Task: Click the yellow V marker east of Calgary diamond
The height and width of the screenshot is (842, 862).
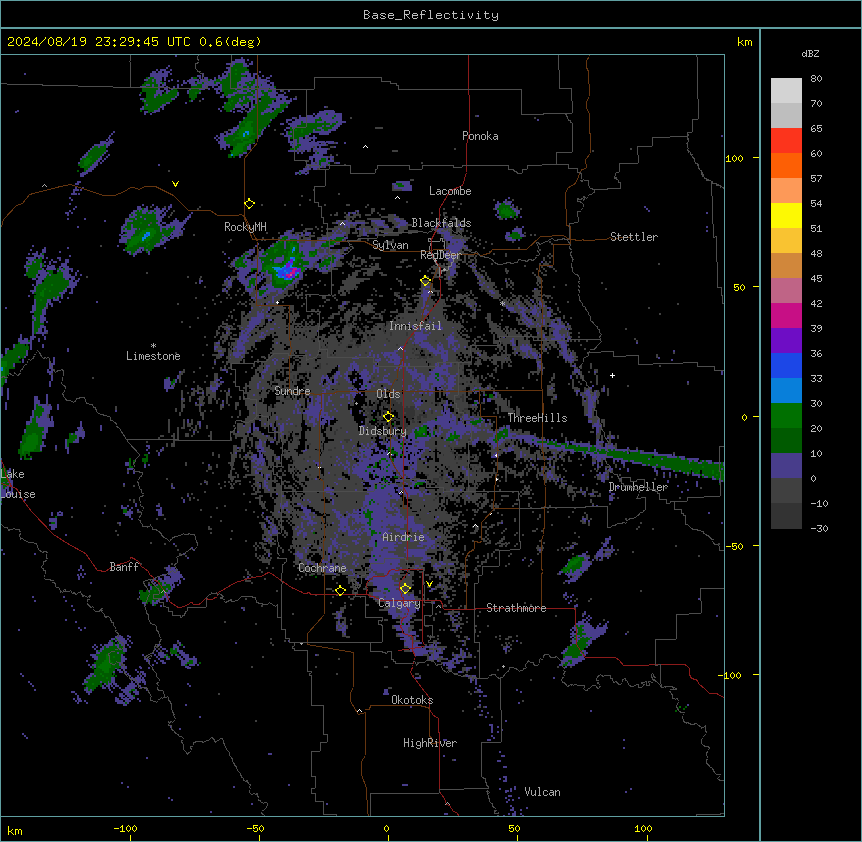Action: tap(429, 584)
